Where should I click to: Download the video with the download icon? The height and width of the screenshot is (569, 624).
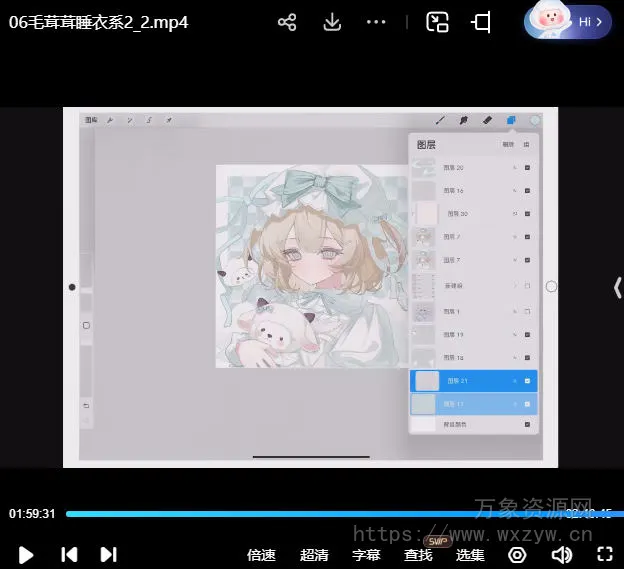point(332,22)
